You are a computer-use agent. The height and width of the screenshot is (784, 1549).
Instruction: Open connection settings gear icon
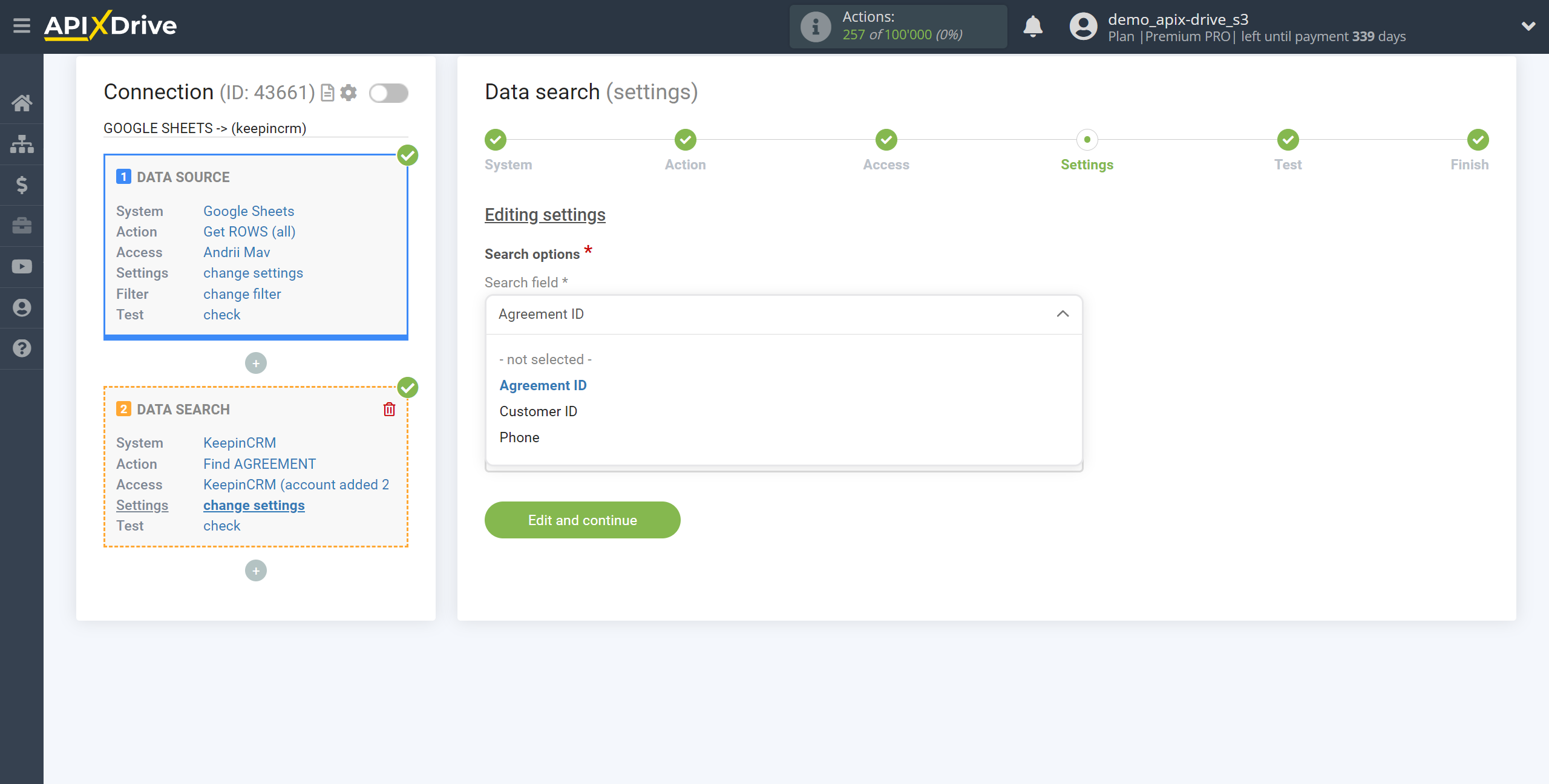point(349,93)
